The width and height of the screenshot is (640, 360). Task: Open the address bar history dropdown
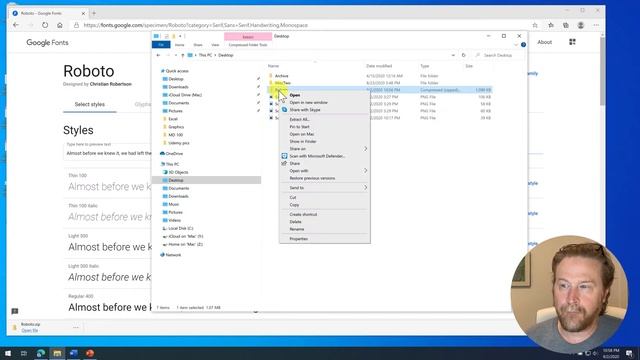tap(453, 55)
